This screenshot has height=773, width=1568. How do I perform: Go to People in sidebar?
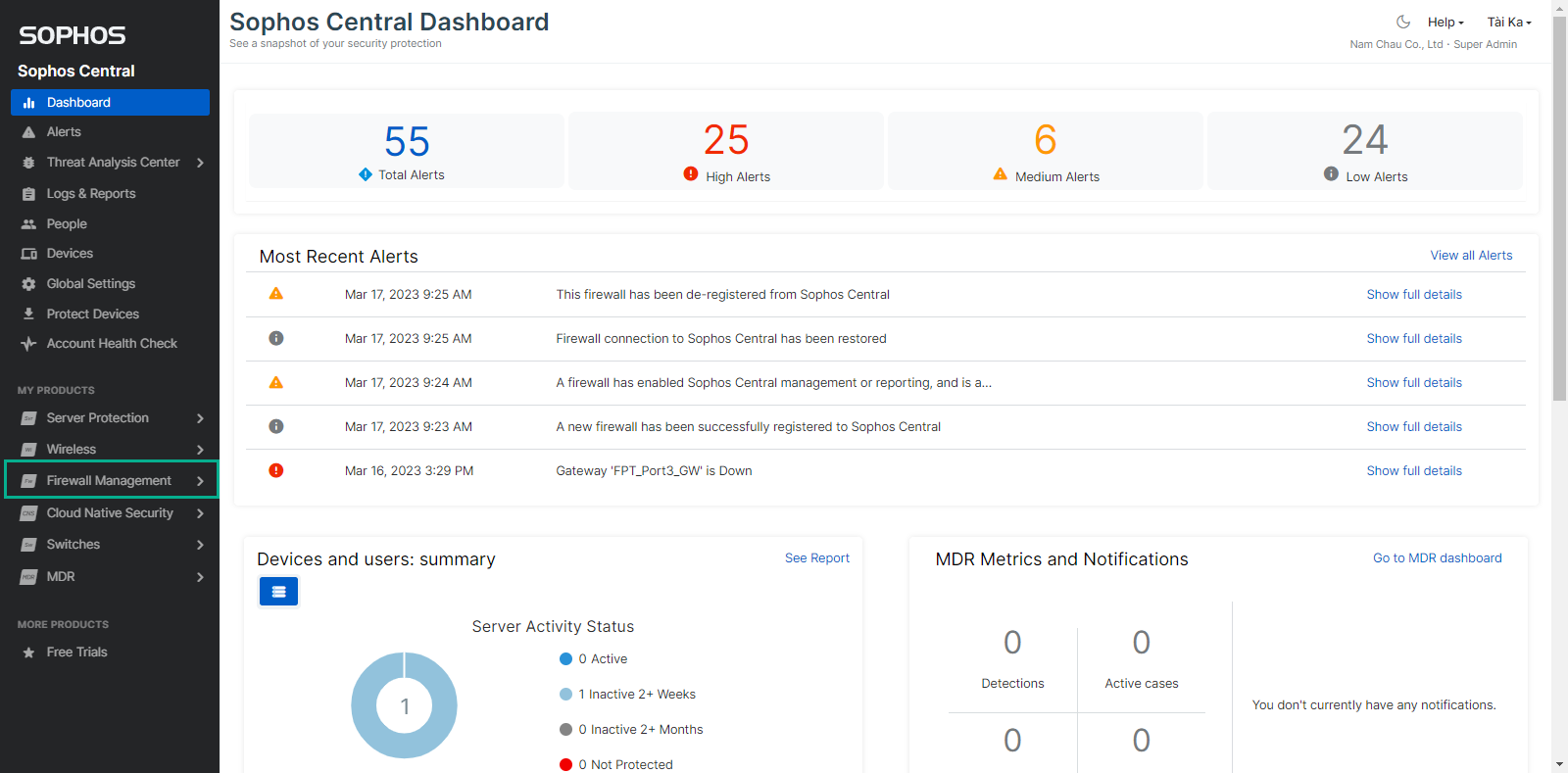point(67,224)
